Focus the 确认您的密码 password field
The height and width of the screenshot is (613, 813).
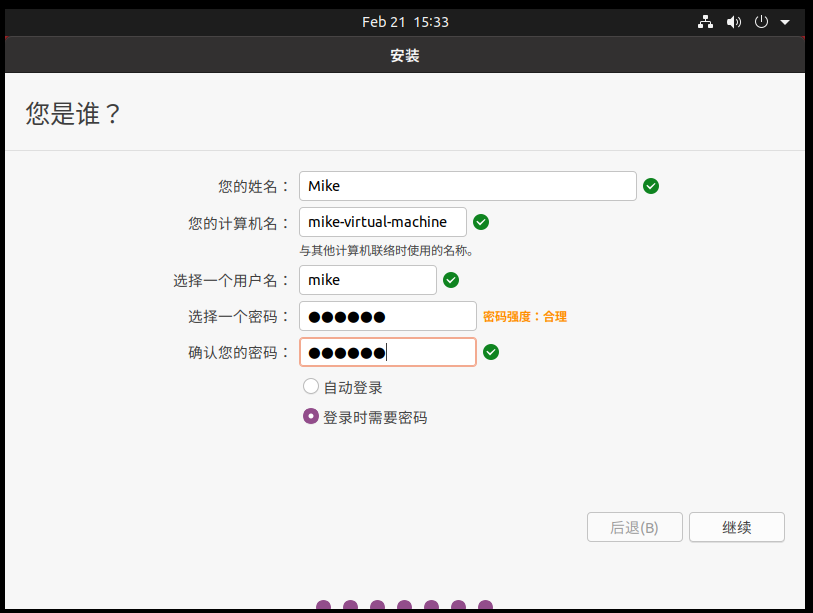click(388, 352)
